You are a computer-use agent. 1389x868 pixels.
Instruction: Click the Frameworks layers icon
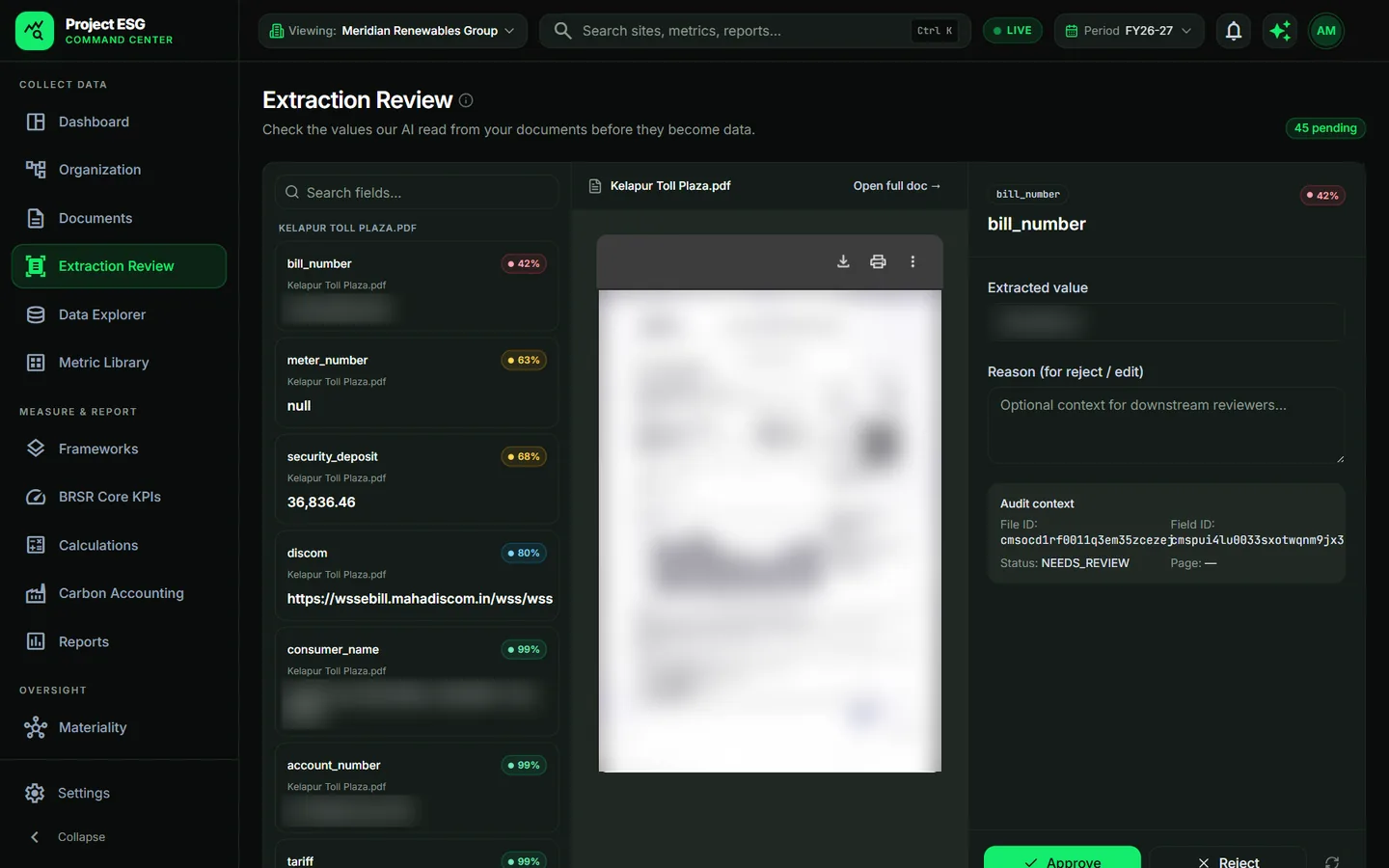36,448
